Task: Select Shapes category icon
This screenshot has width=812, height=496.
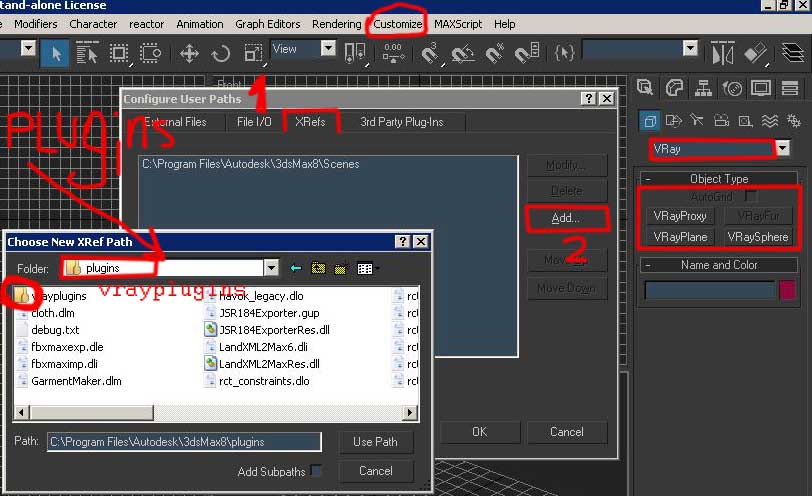Action: (x=673, y=121)
